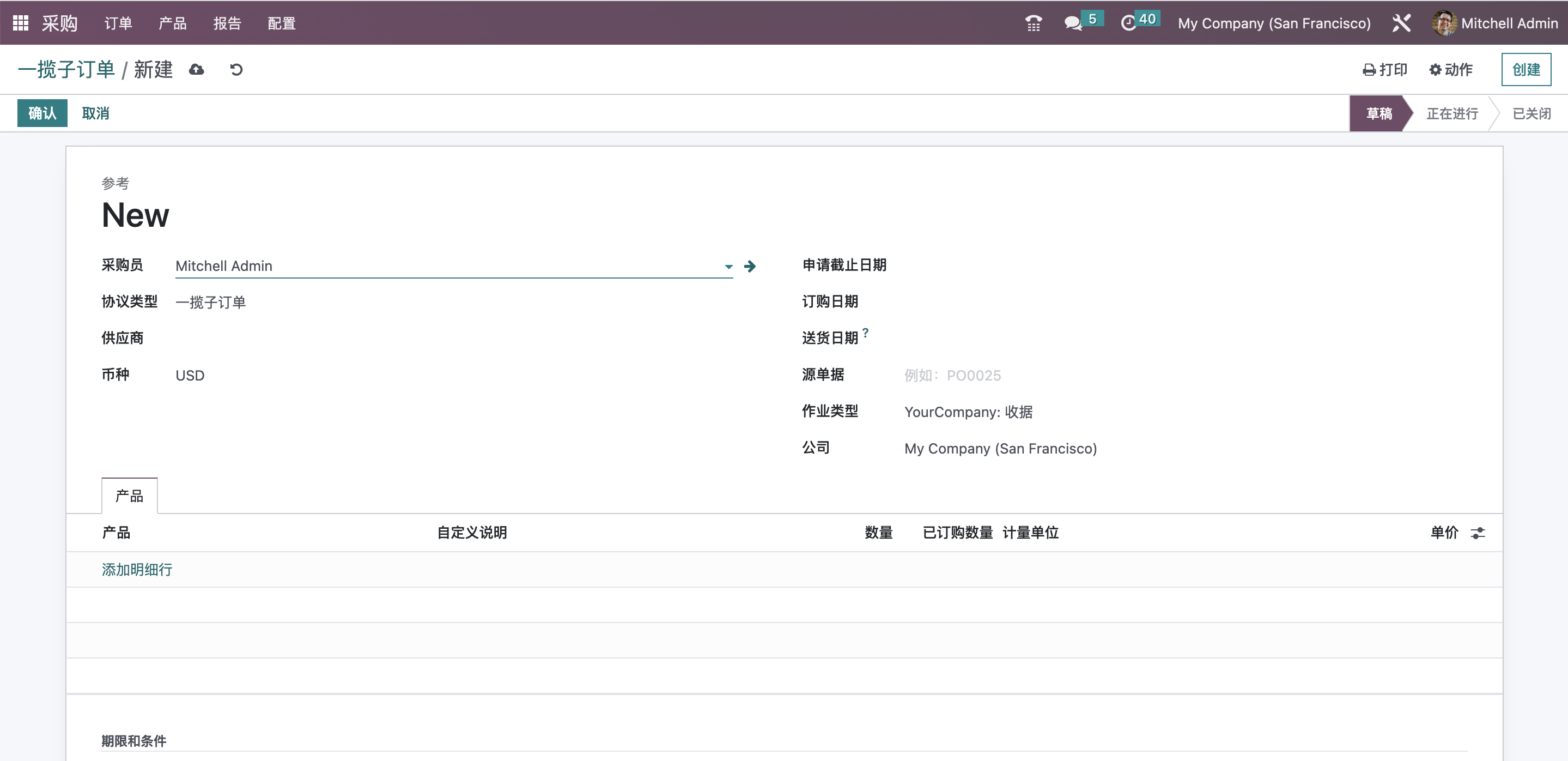1568x761 pixels.
Task: Open the activities clock icon showing 40
Action: pos(1131,22)
